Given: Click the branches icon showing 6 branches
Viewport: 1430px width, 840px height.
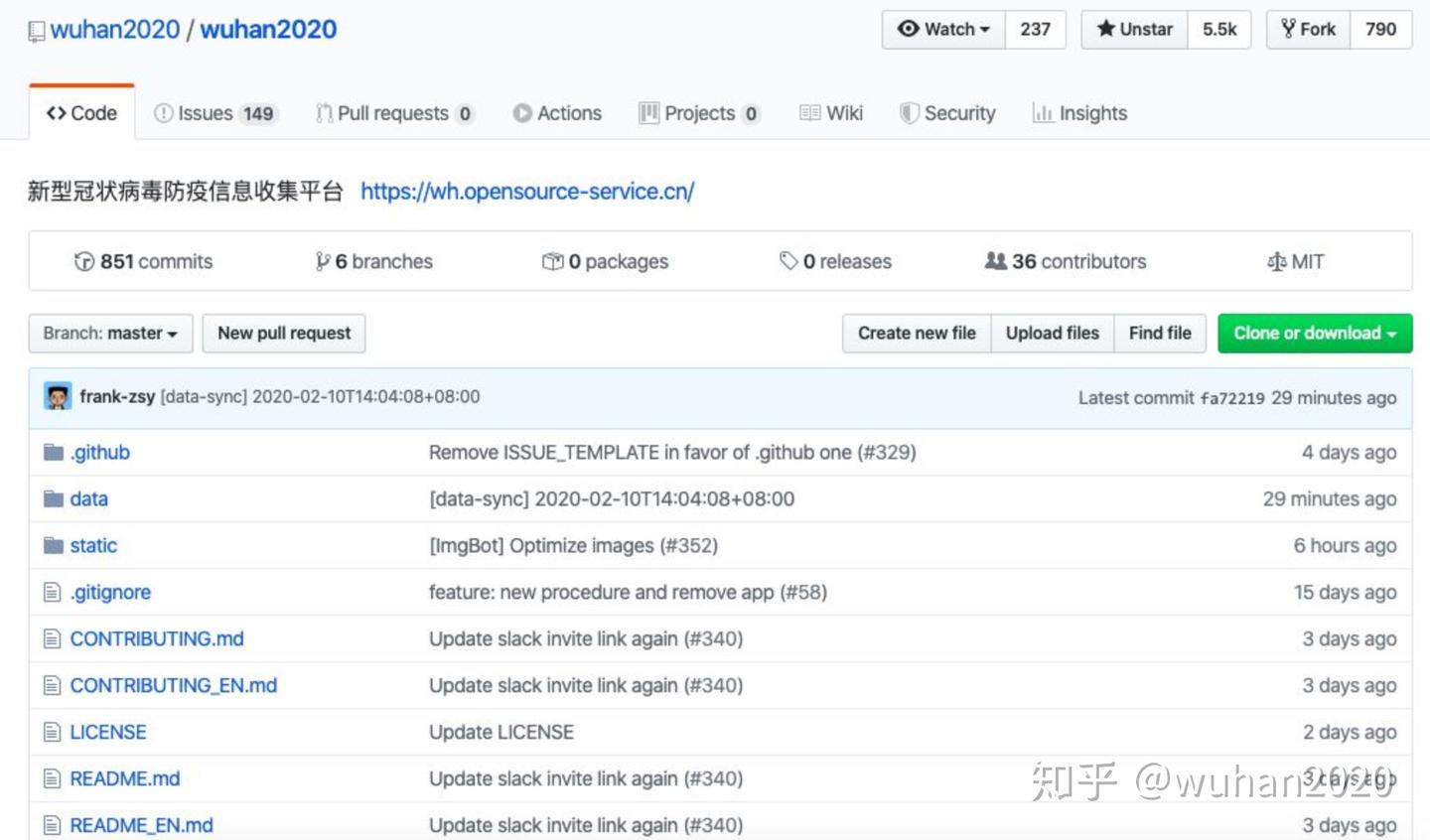Looking at the screenshot, I should tap(325, 261).
